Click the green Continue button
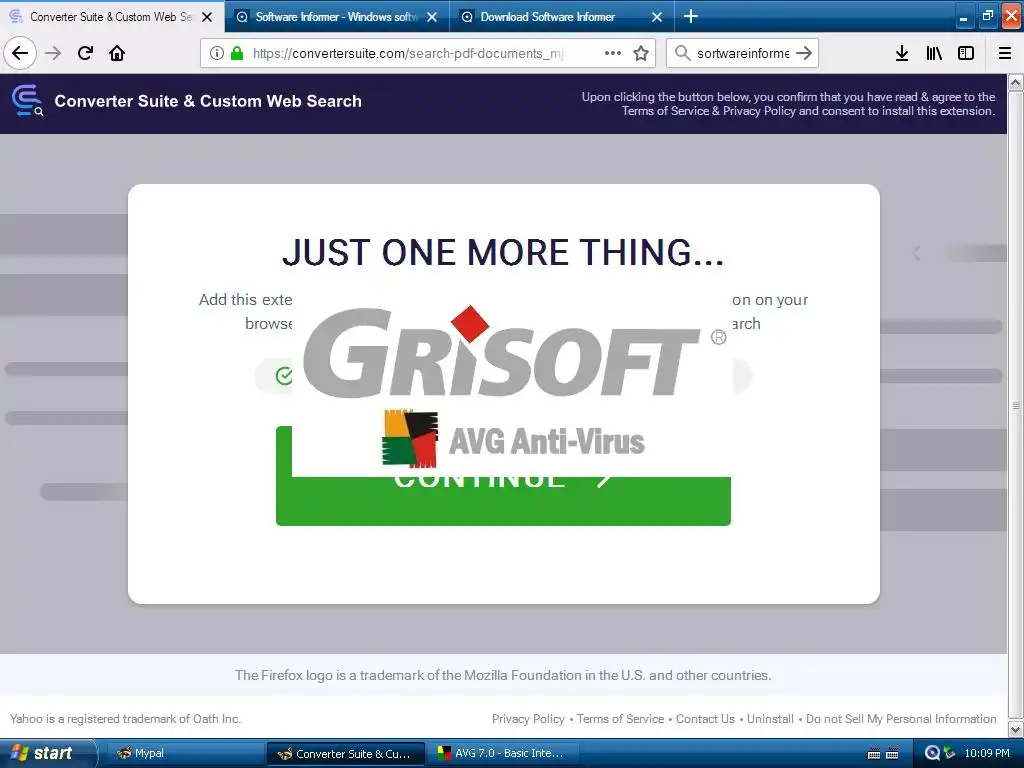Image resolution: width=1024 pixels, height=768 pixels. [503, 501]
